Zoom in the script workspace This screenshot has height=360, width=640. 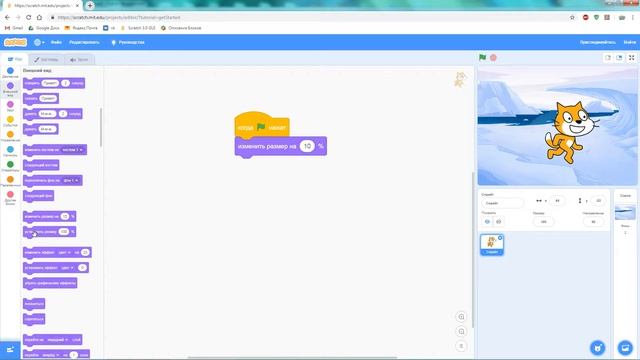461,317
